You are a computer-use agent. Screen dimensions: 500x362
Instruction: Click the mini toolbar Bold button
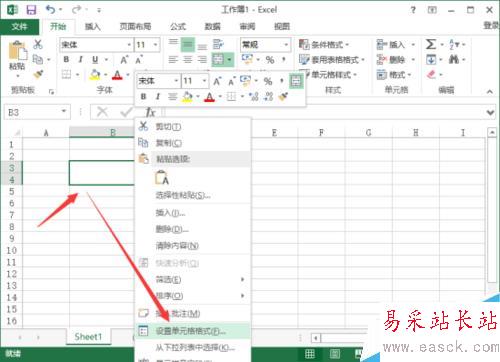click(143, 97)
